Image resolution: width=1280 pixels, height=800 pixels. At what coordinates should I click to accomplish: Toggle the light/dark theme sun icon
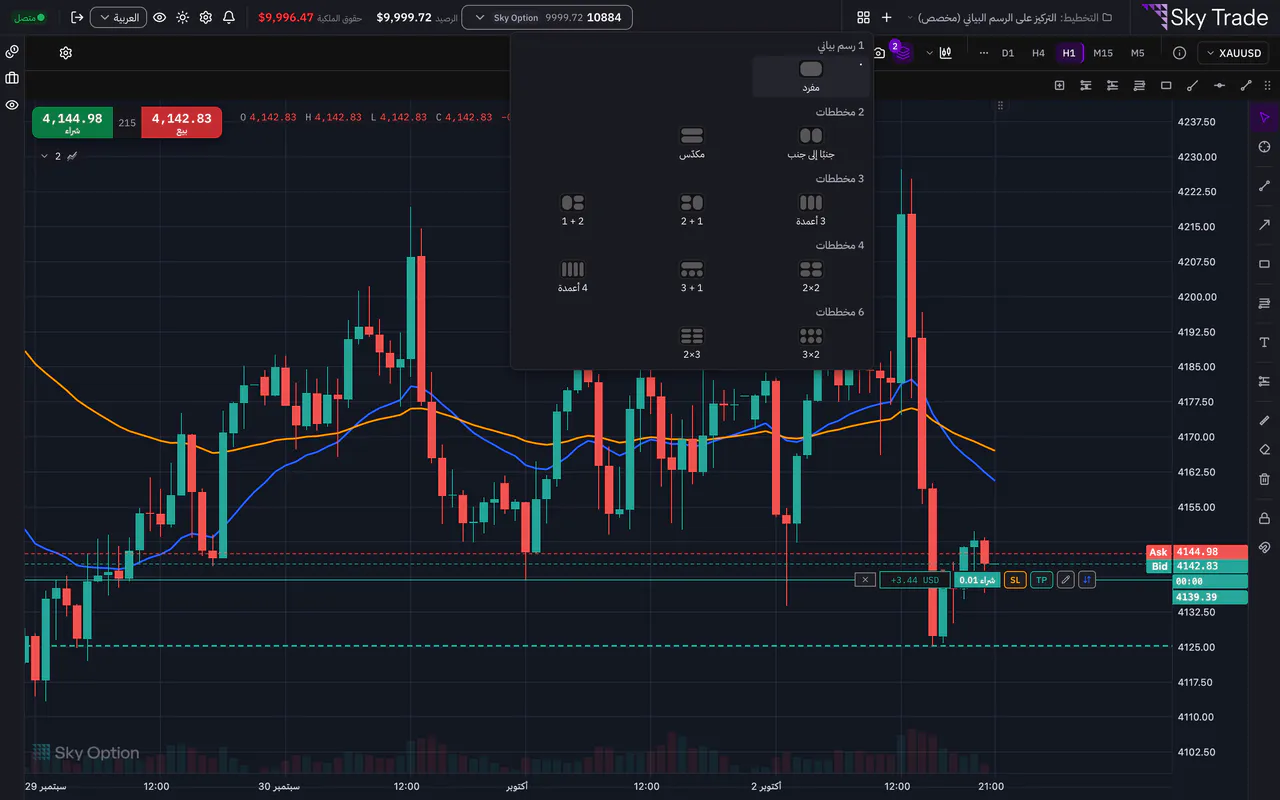[x=182, y=17]
